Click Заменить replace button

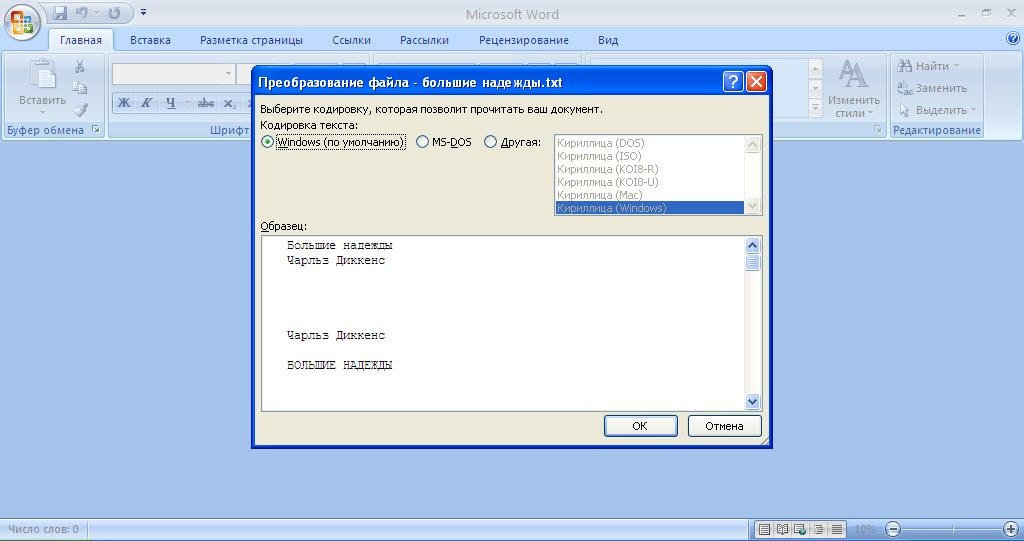click(932, 88)
